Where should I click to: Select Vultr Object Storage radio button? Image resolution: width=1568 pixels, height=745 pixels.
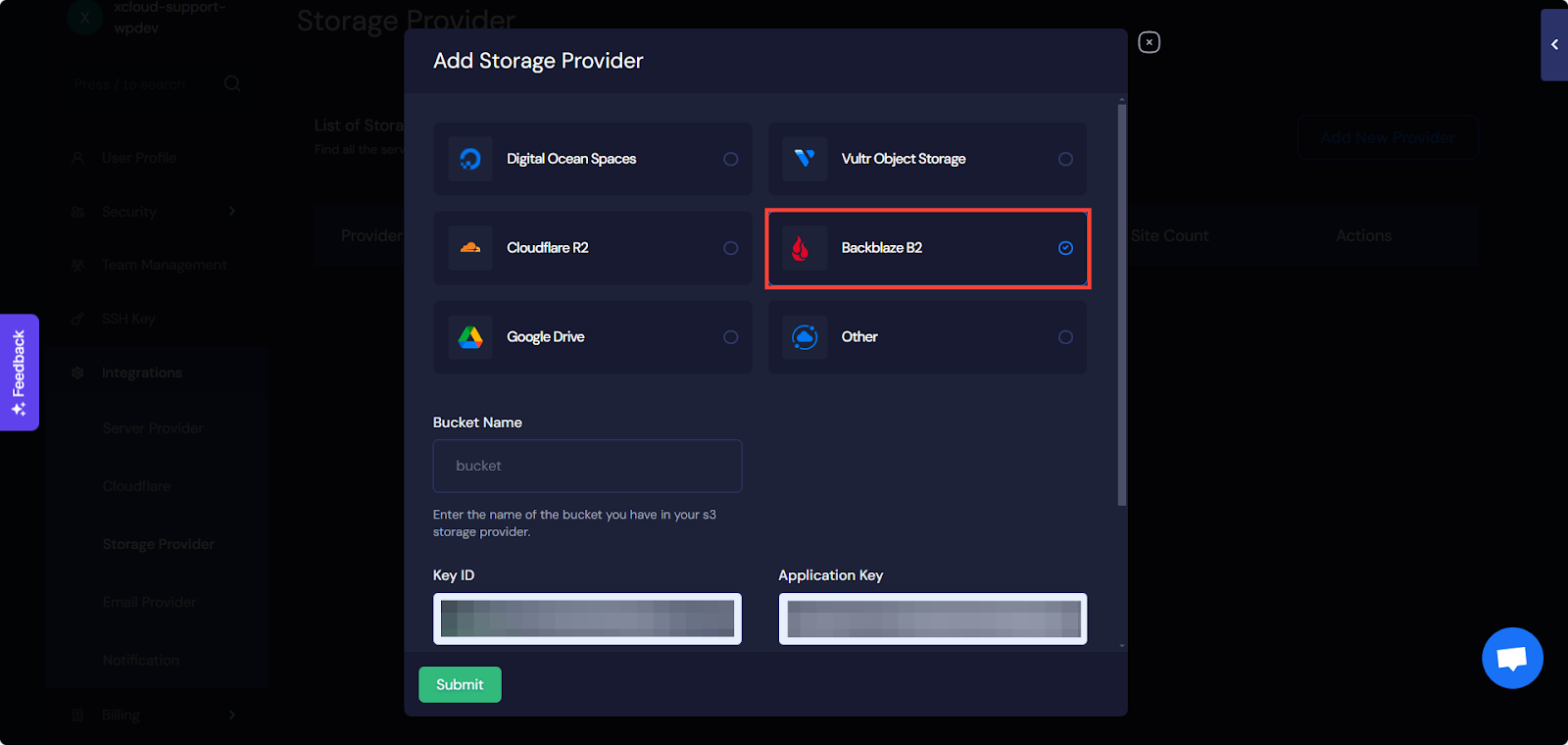pyautogui.click(x=1065, y=159)
